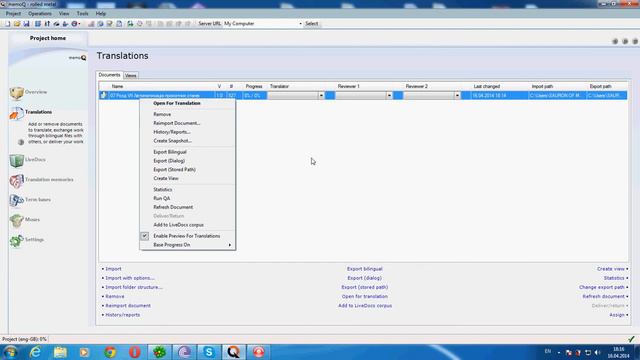
Task: Click Export bilingual link below the list
Action: [x=364, y=269]
